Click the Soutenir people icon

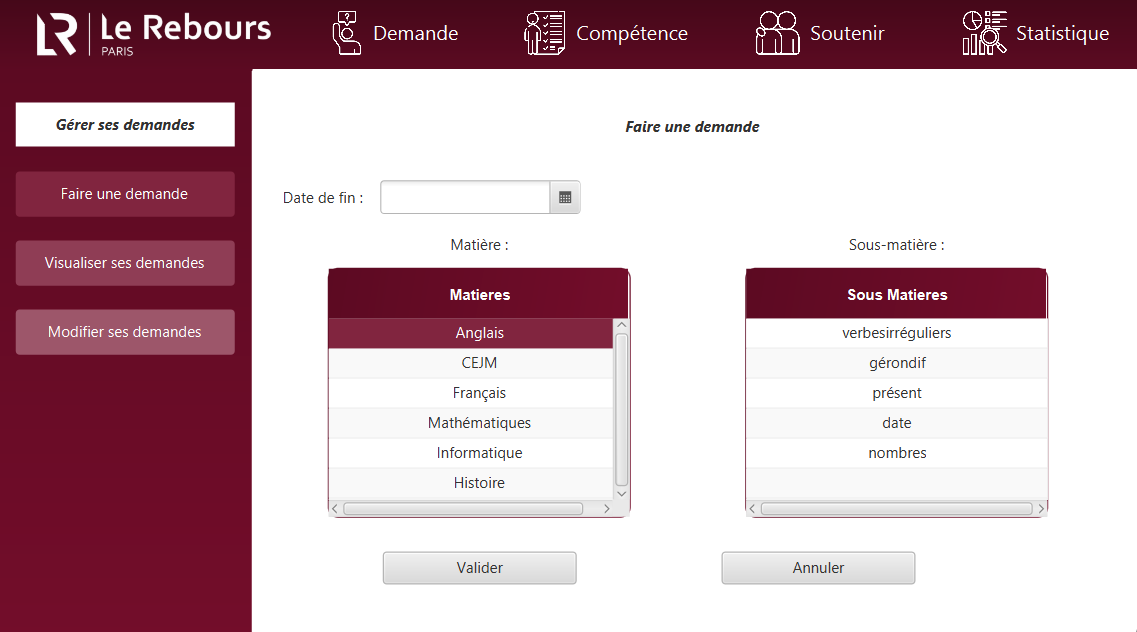(x=777, y=33)
